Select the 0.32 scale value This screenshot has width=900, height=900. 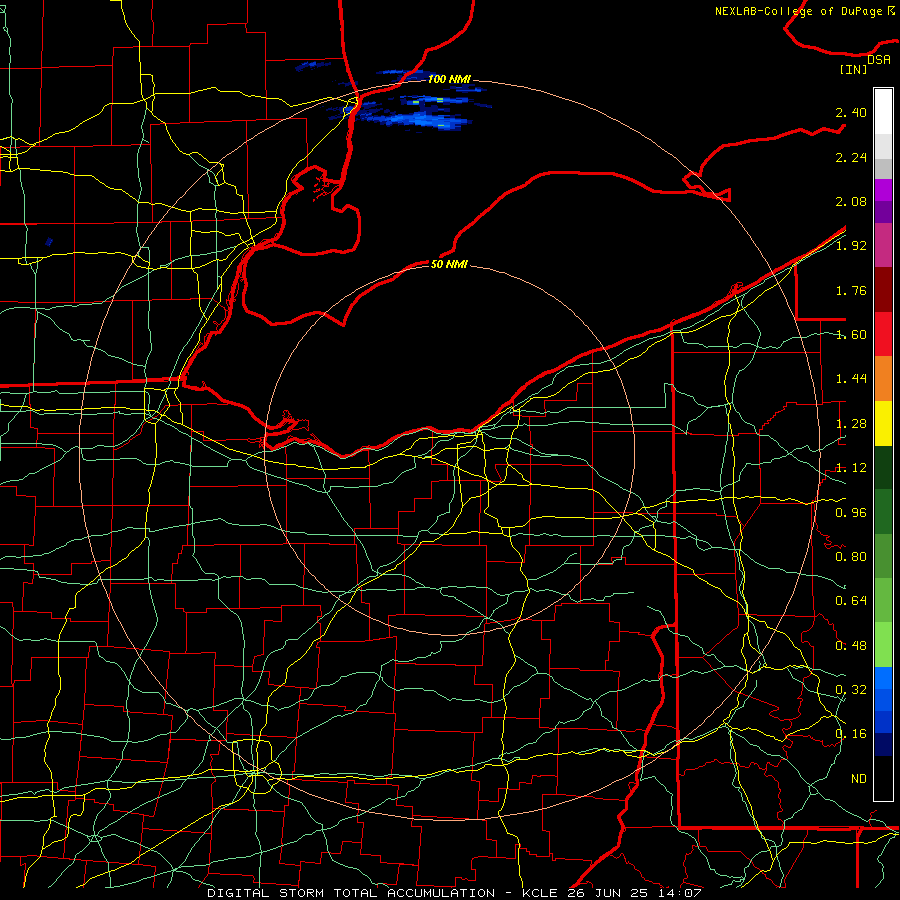(851, 690)
